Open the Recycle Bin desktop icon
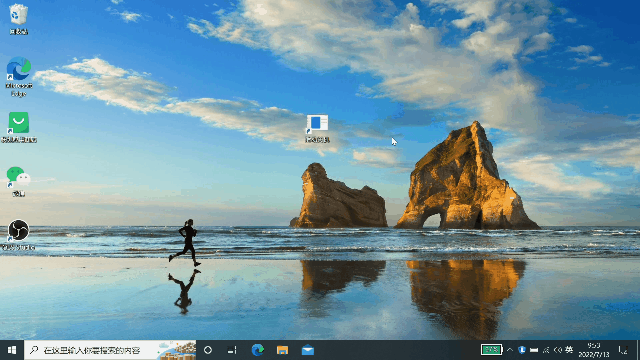640x360 pixels. click(x=18, y=19)
